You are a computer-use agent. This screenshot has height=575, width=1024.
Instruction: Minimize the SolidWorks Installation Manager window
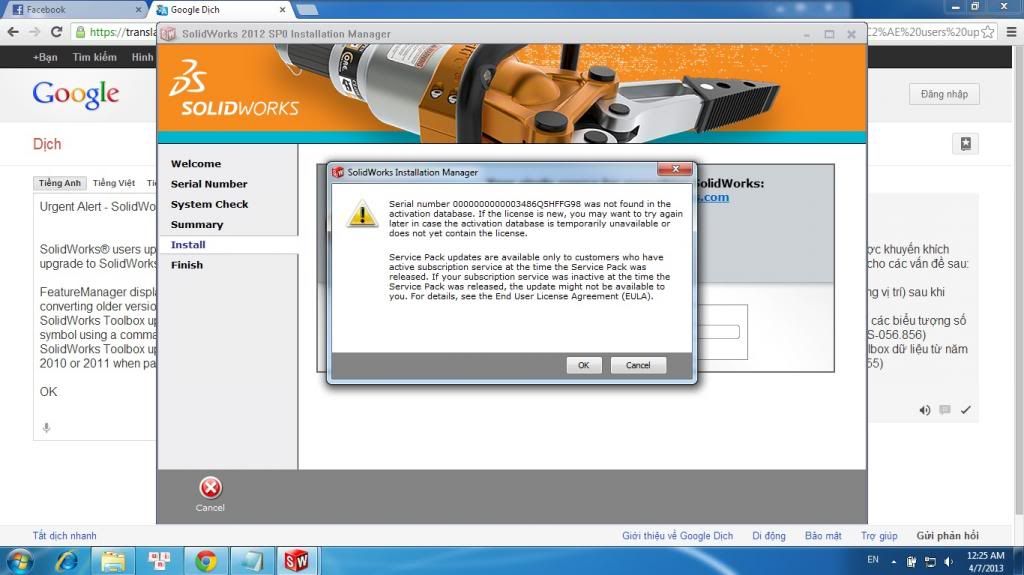[807, 34]
